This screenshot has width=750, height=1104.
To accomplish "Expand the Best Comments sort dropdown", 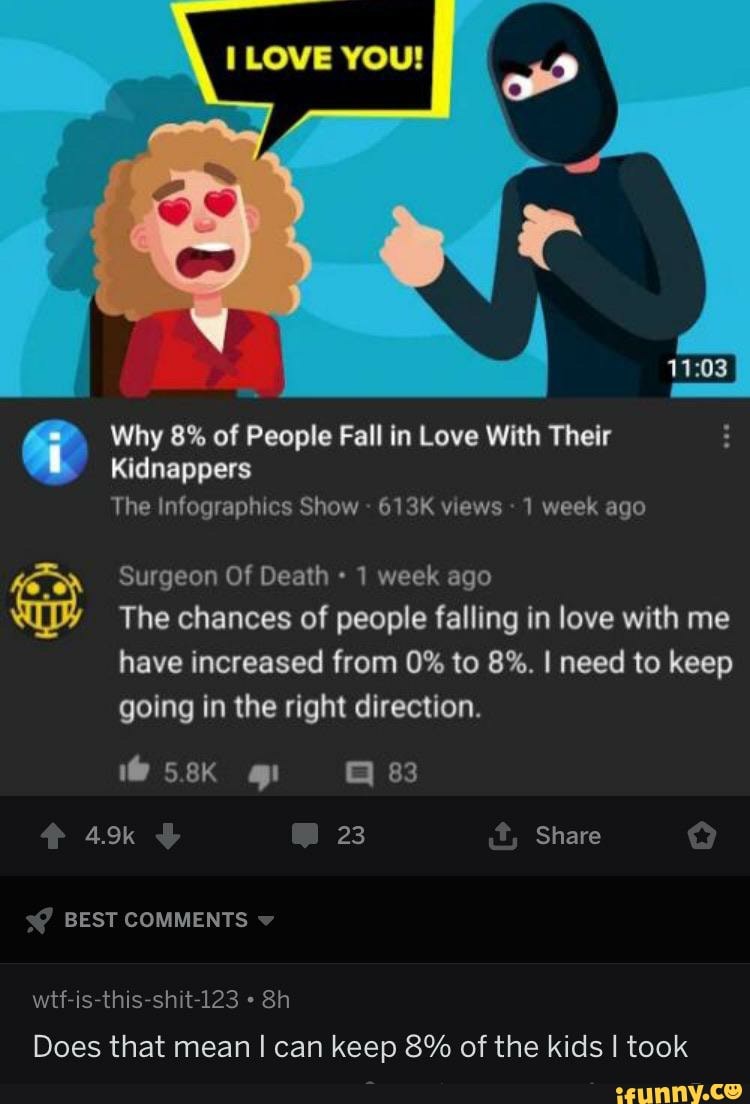I will 265,920.
